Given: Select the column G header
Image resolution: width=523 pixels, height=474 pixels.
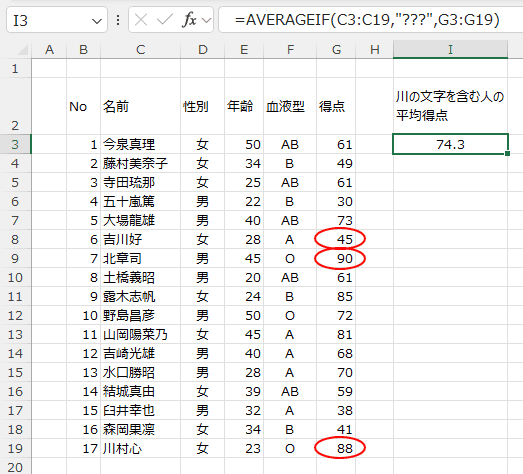Looking at the screenshot, I should 336,50.
